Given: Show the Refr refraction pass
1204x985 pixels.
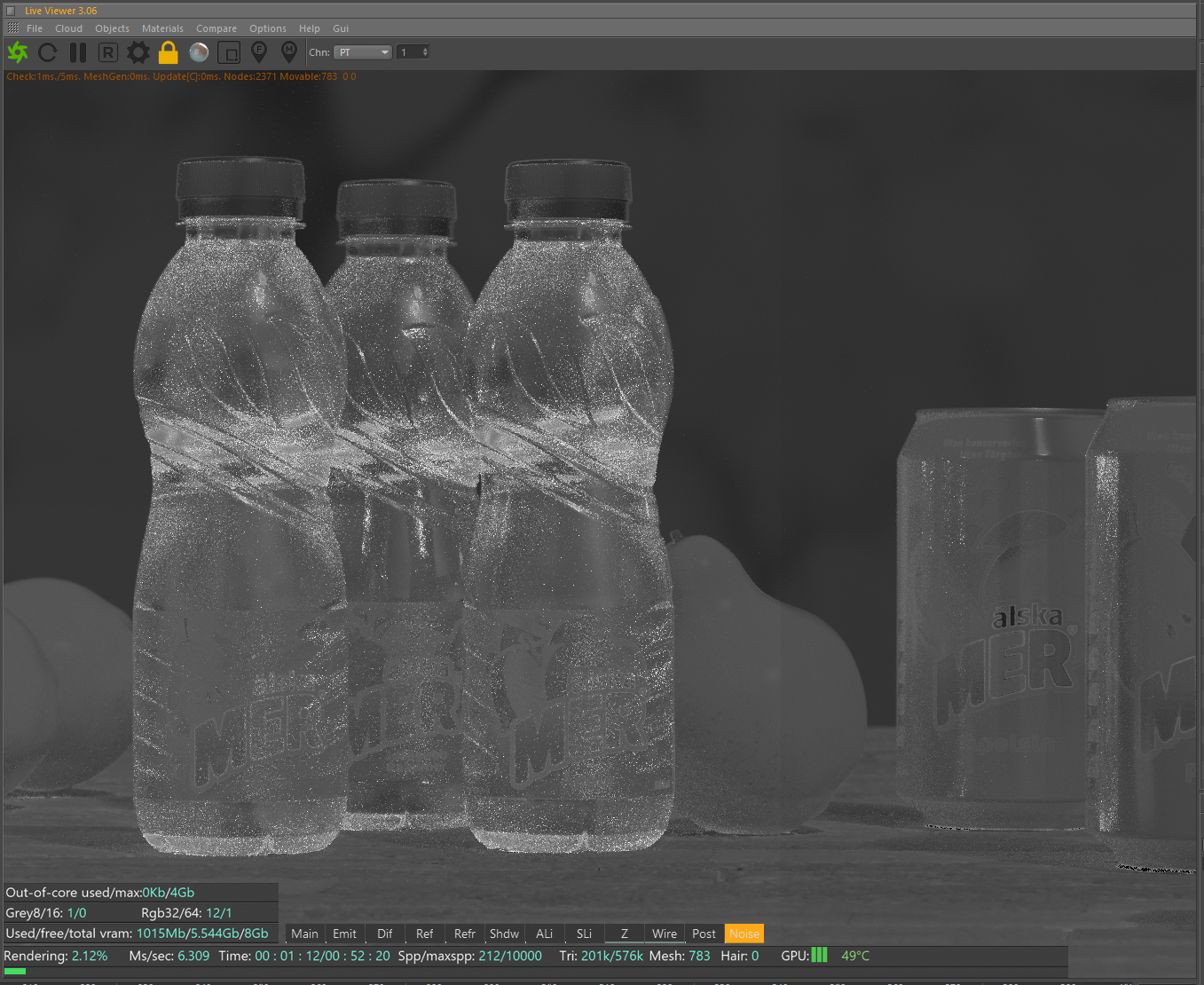Looking at the screenshot, I should click(x=464, y=934).
